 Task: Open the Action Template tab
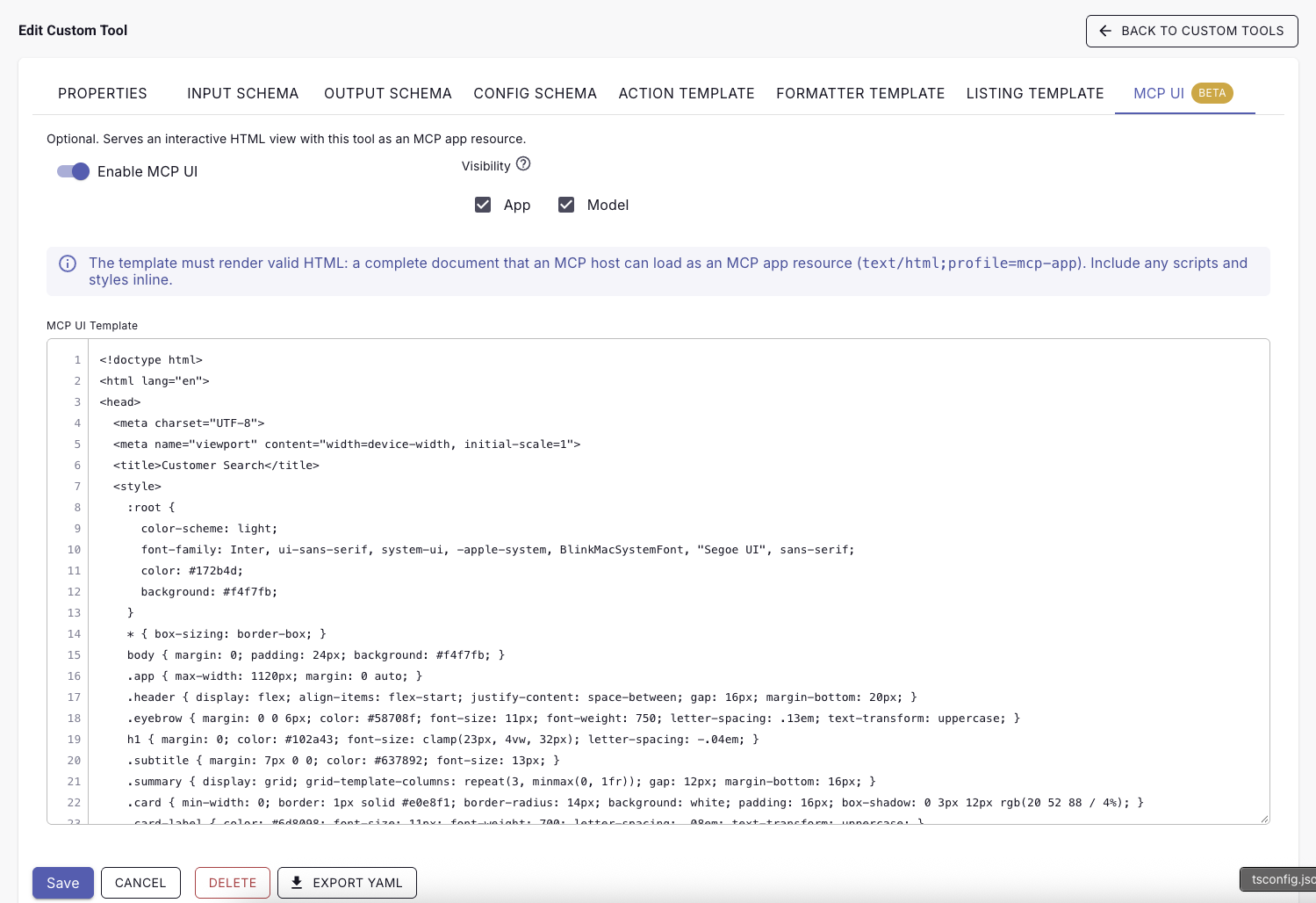click(x=687, y=93)
